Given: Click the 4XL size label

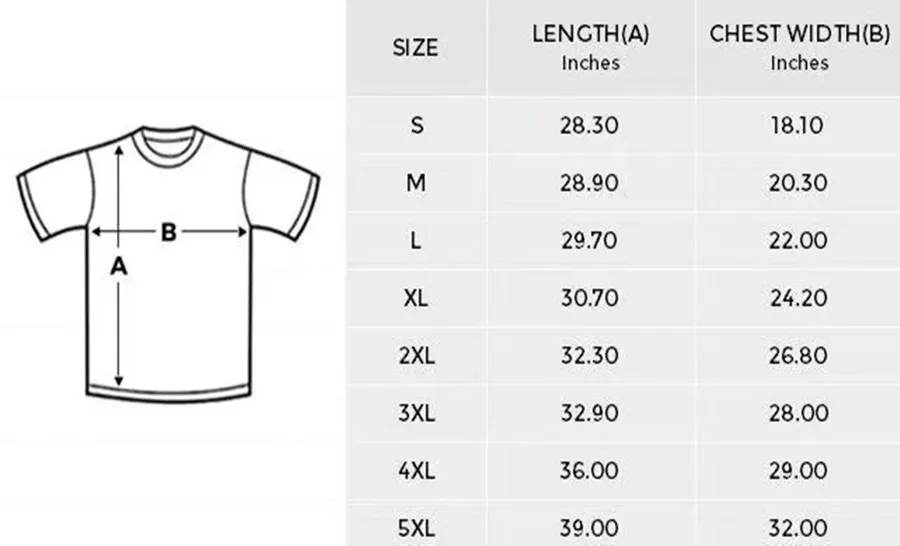Looking at the screenshot, I should pyautogui.click(x=416, y=470).
